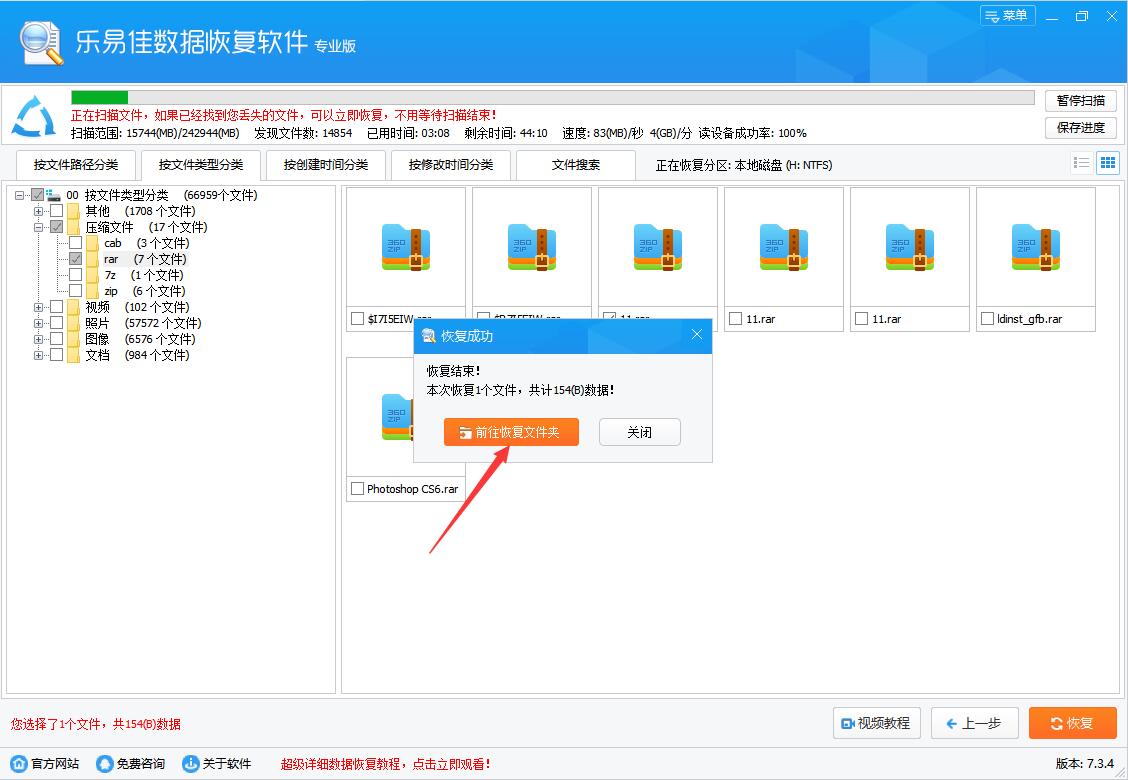Open the 菜单 menu button
This screenshot has height=780, width=1128.
pos(1008,16)
